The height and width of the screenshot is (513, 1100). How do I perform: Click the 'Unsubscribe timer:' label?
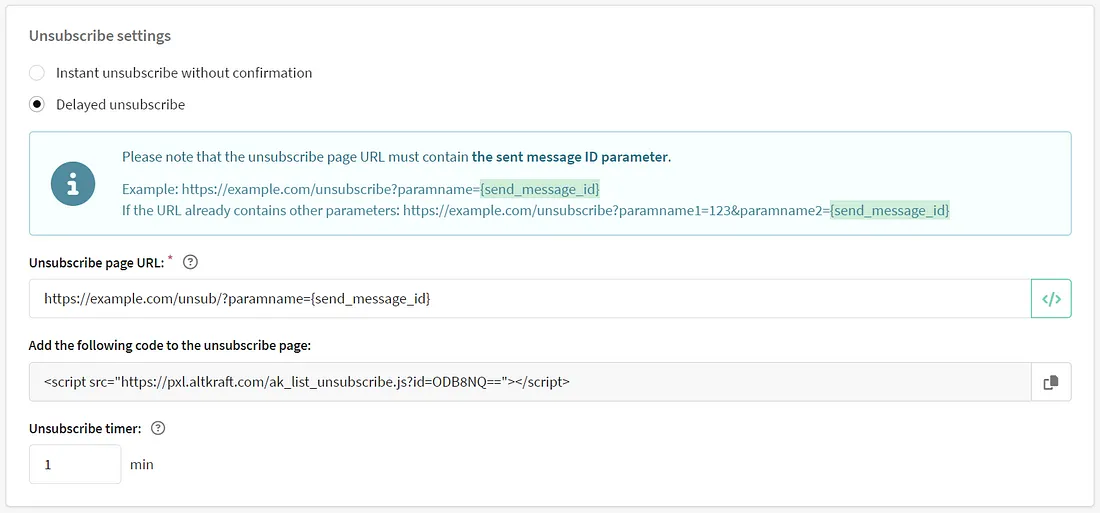pos(86,428)
